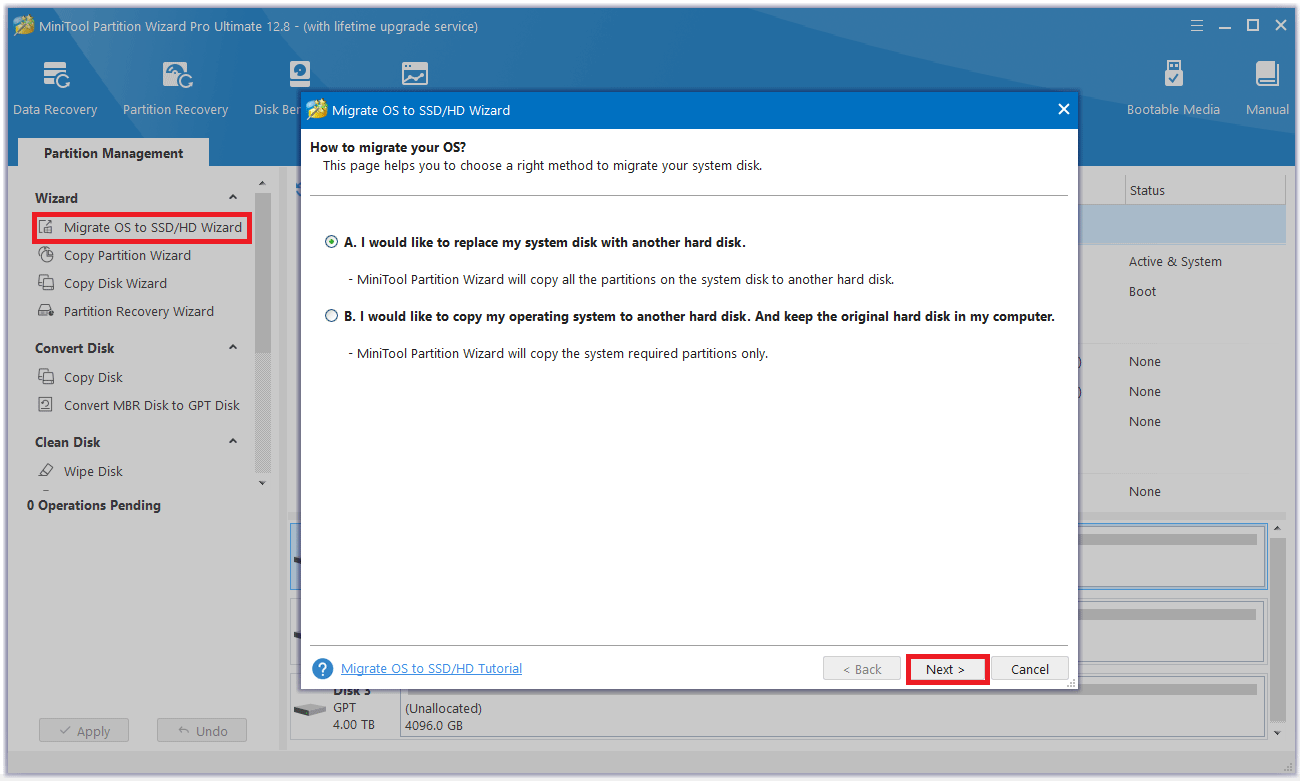The width and height of the screenshot is (1300, 781).
Task: Click disk map scrollbar down arrow
Action: (1277, 733)
